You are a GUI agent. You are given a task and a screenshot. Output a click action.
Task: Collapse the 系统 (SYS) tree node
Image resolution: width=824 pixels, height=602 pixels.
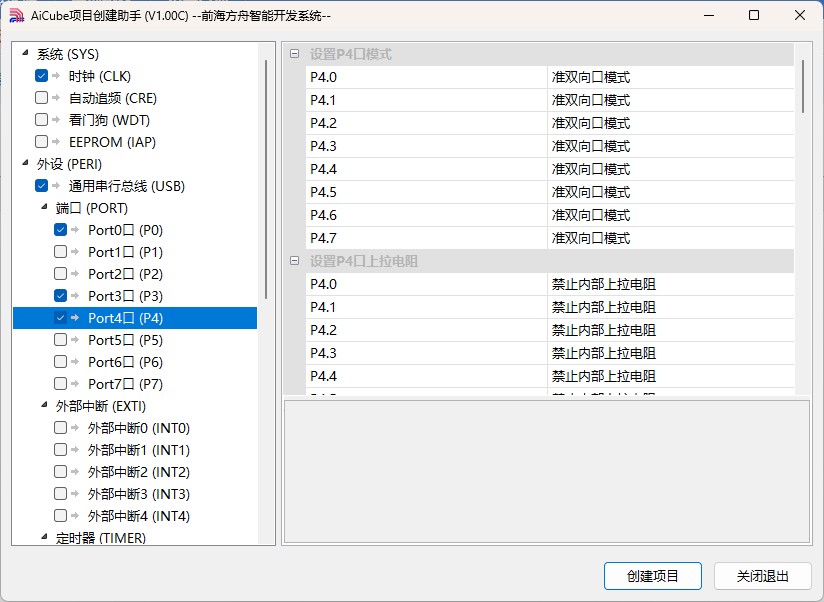click(25, 53)
